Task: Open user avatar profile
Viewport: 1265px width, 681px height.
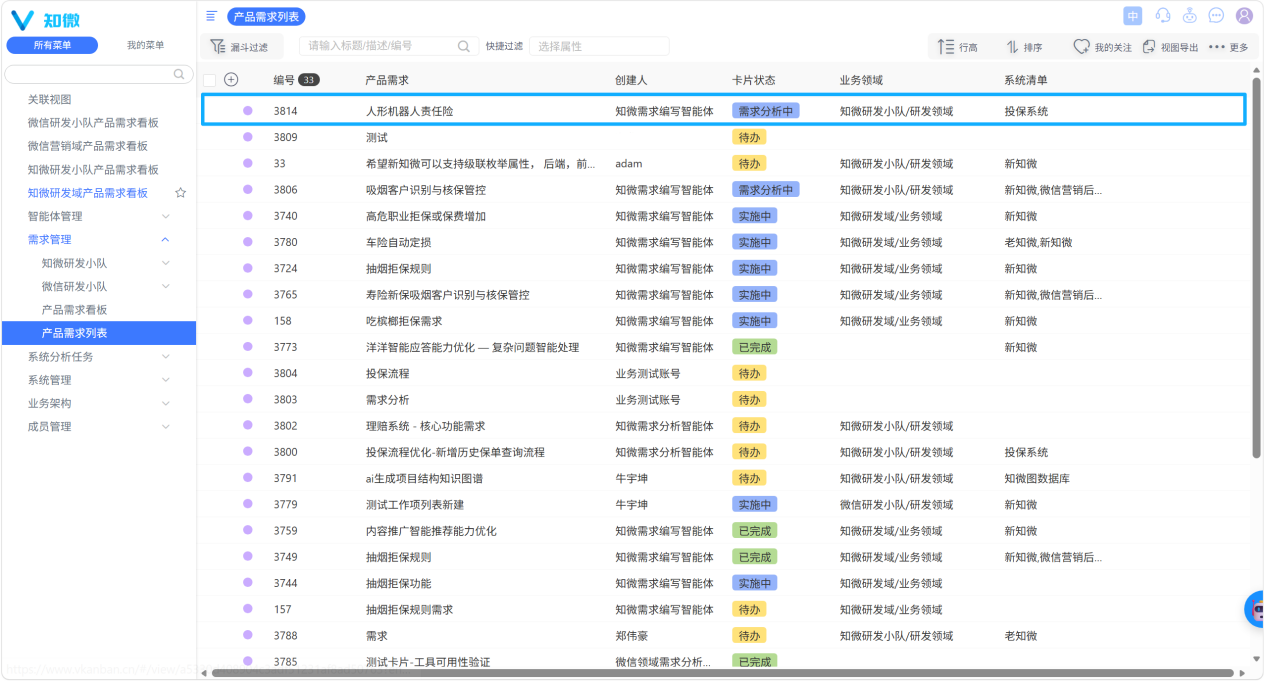Action: tap(1244, 16)
